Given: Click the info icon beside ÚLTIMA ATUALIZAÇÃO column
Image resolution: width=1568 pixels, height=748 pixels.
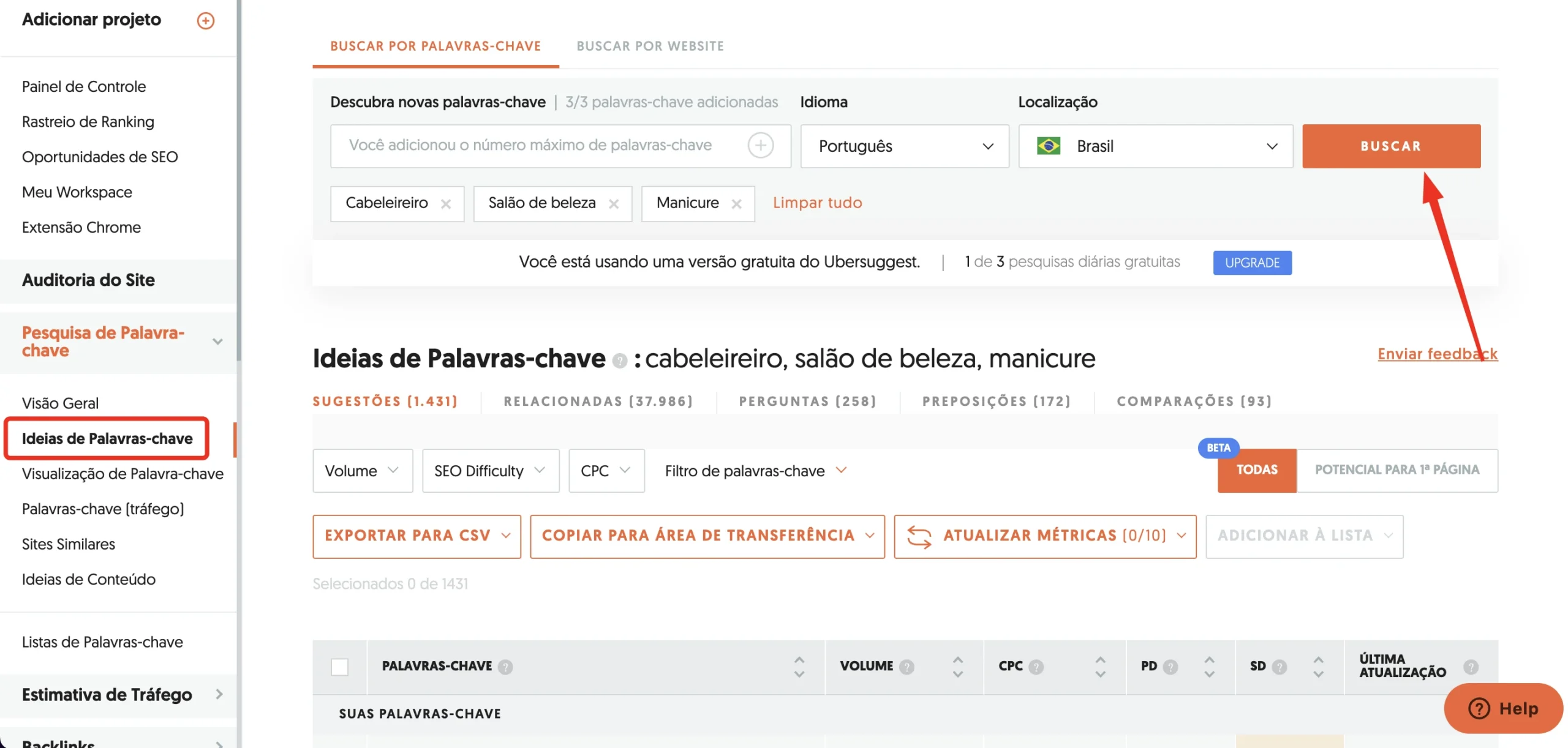Looking at the screenshot, I should point(1470,667).
